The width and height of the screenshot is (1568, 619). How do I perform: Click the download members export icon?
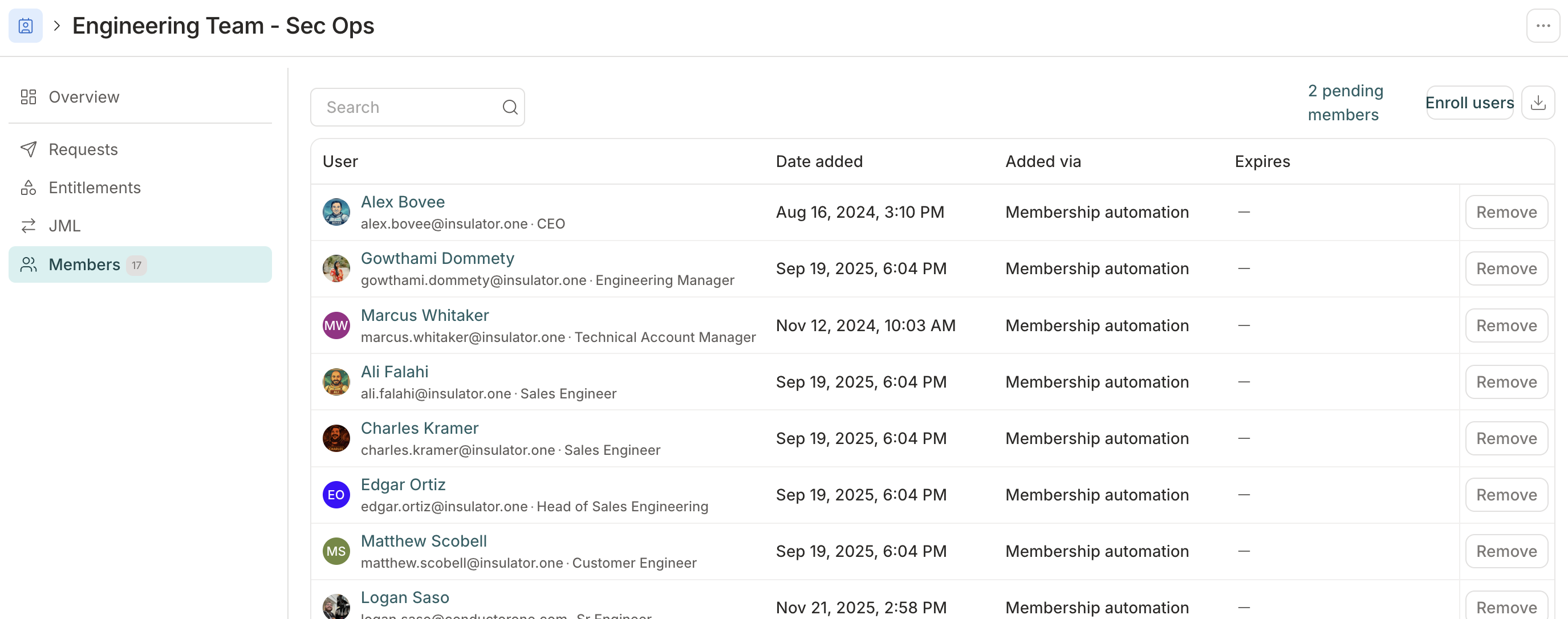(x=1538, y=102)
